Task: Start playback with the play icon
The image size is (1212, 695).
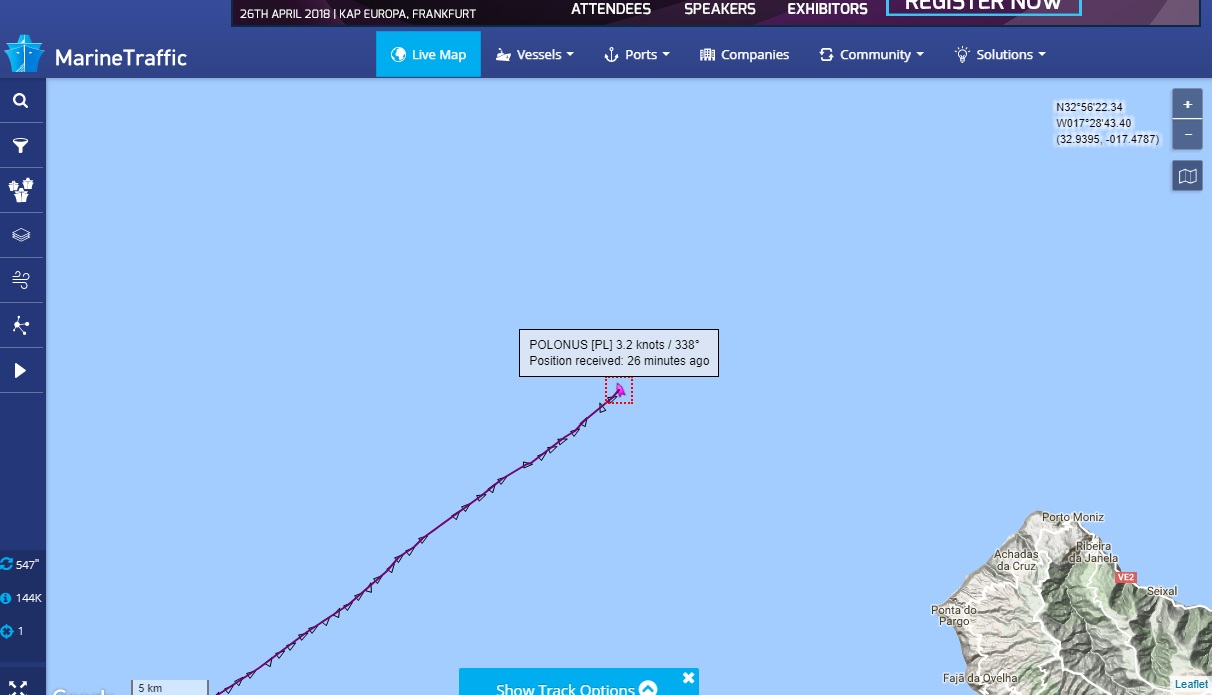Action: [21, 370]
